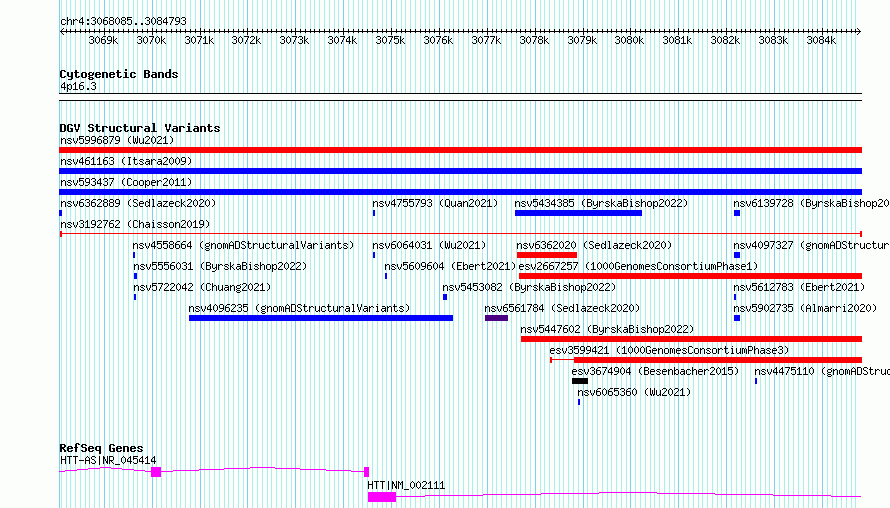Select the 4p16.3 band label

pyautogui.click(x=78, y=86)
